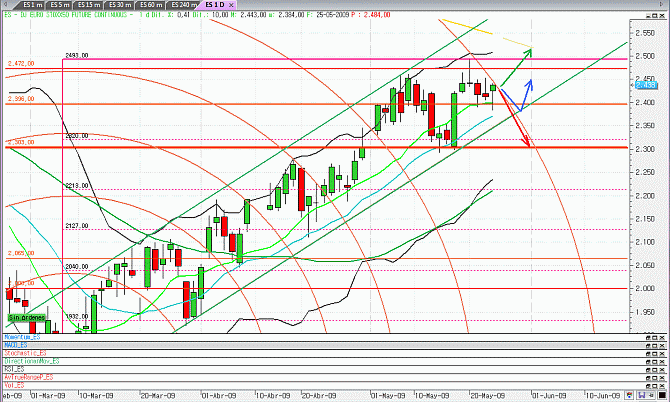Switch to the ES 1 m tab
Screen dimensions: 670x402
[32, 5]
